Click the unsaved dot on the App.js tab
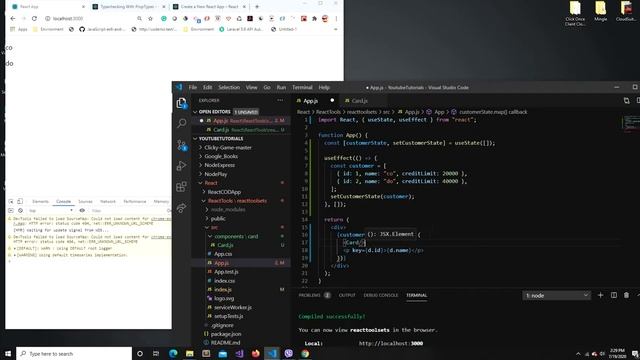Image resolution: width=640 pixels, height=360 pixels. [x=332, y=100]
